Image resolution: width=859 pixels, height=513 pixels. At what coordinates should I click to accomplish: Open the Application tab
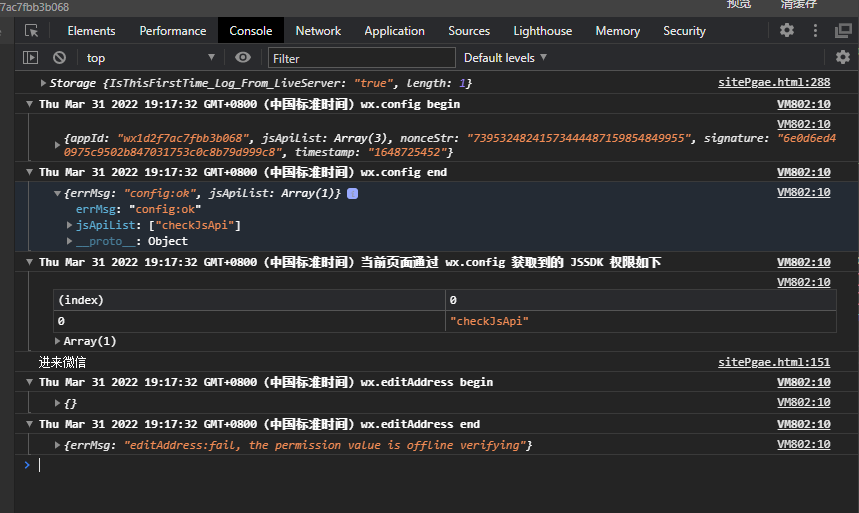click(394, 31)
